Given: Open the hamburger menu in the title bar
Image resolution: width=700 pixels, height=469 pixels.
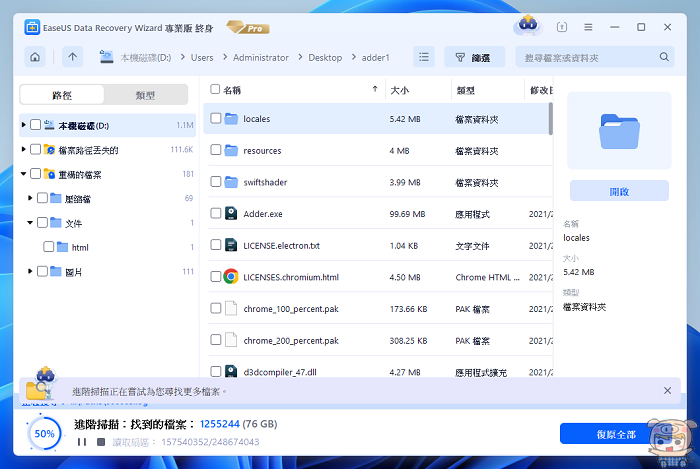Looking at the screenshot, I should point(587,26).
